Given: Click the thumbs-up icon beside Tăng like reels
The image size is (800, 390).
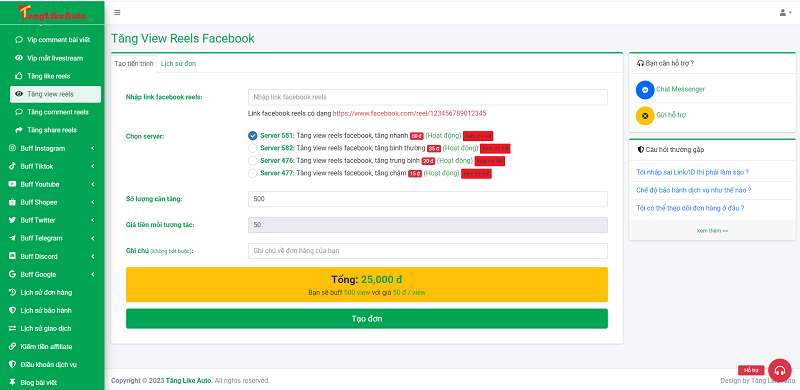Looking at the screenshot, I should click(19, 76).
